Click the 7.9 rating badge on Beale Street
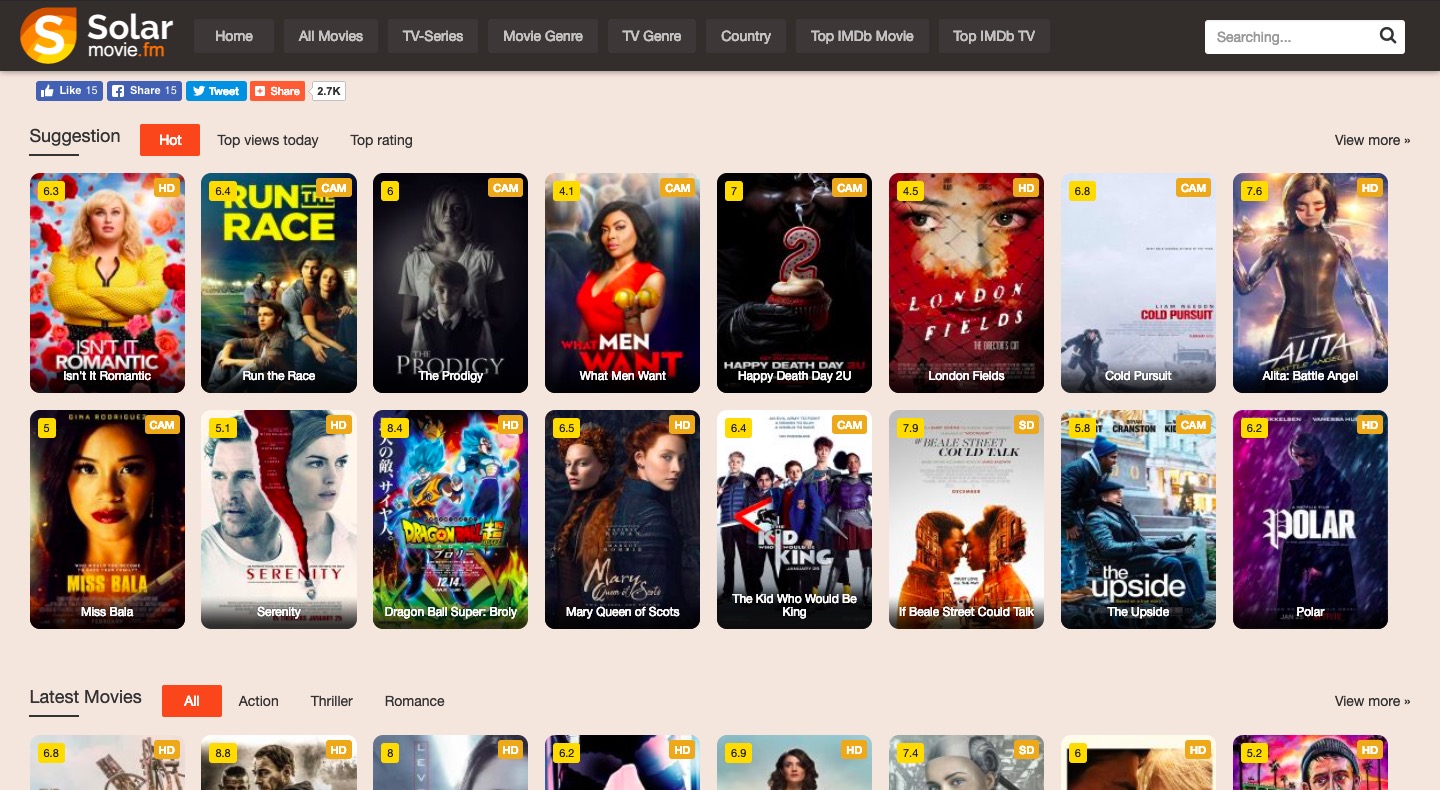The width and height of the screenshot is (1440, 790). coord(910,428)
